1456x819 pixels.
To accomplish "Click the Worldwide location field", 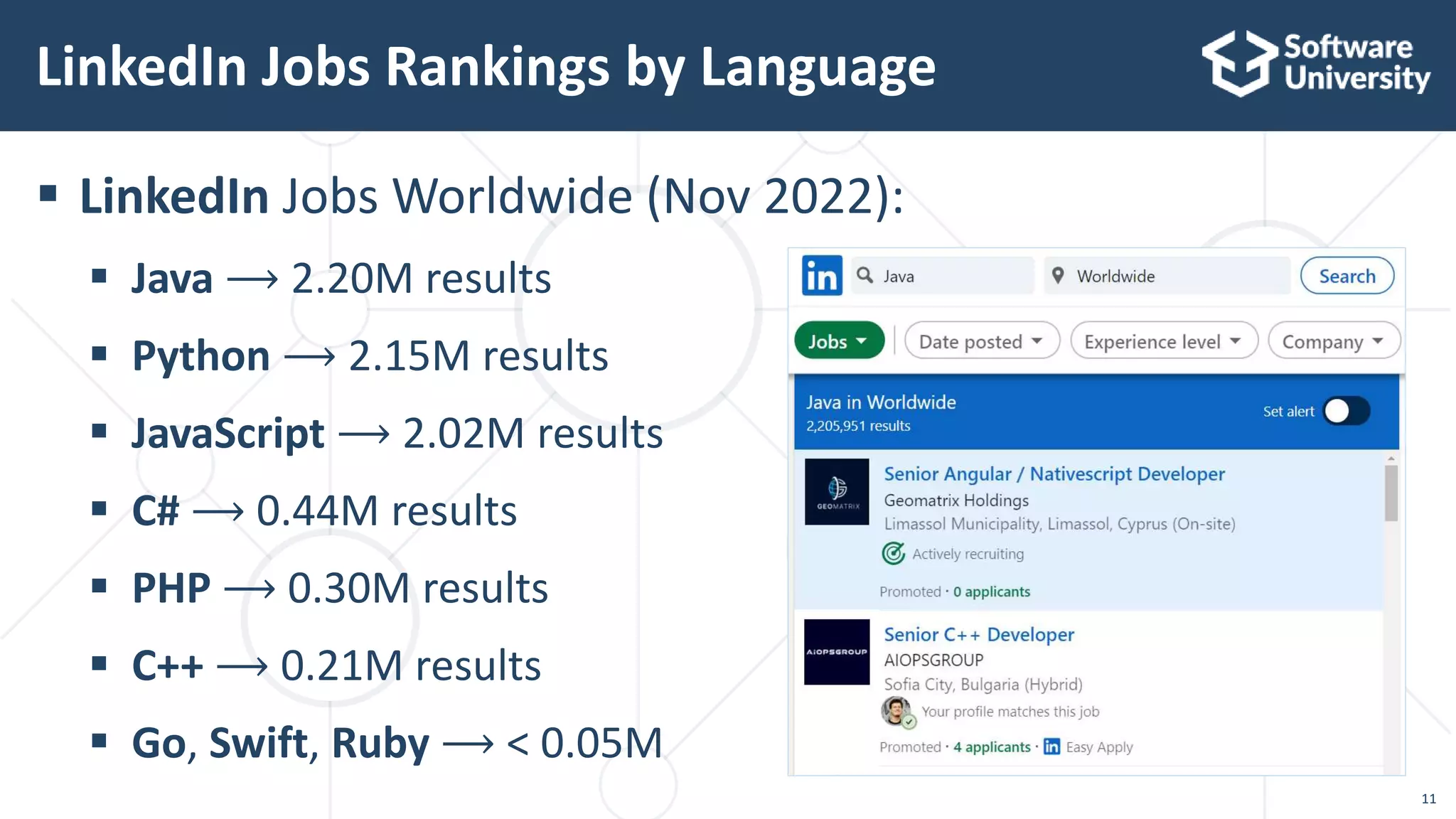I will point(1167,276).
